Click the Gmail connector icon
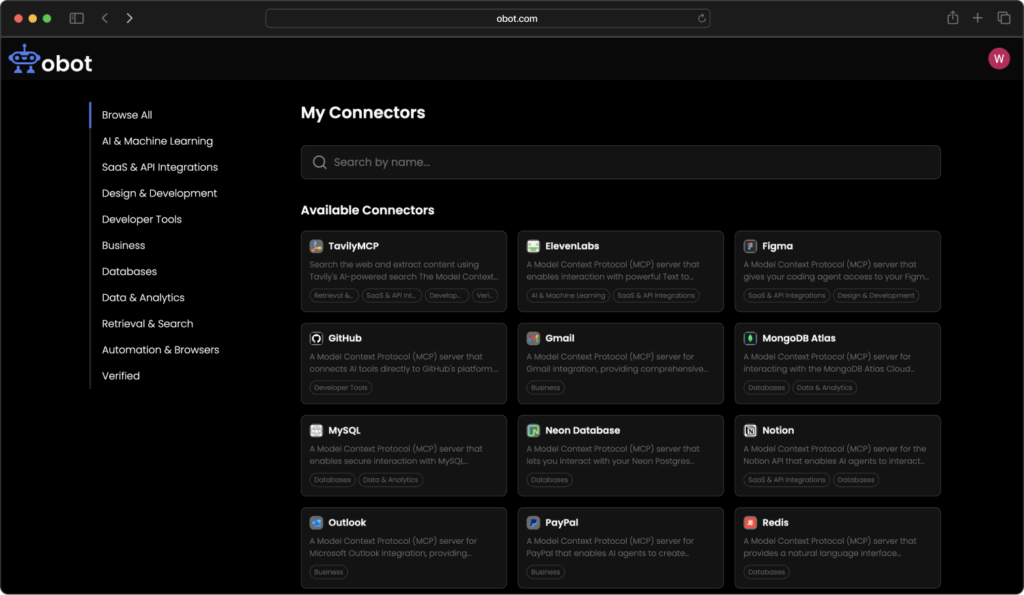Image resolution: width=1024 pixels, height=595 pixels. (533, 338)
